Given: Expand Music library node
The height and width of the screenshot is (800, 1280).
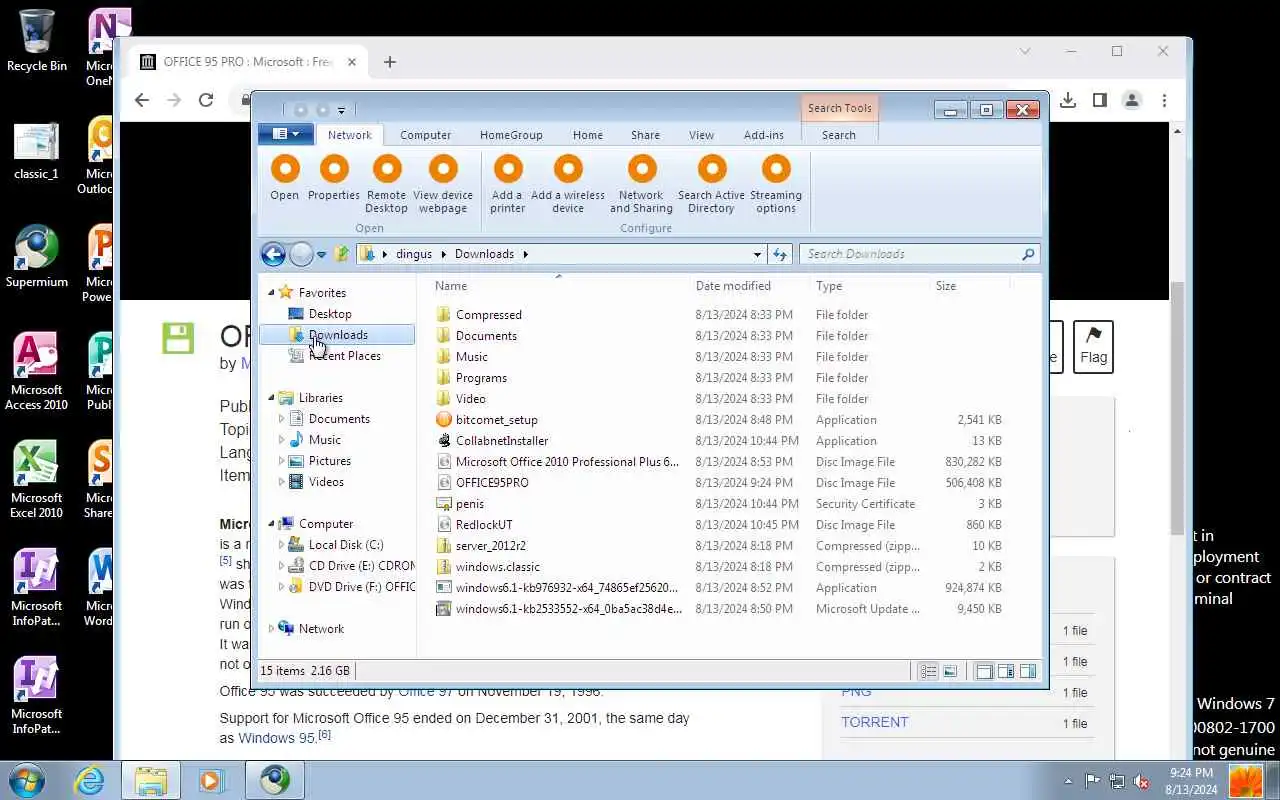Looking at the screenshot, I should [x=281, y=440].
